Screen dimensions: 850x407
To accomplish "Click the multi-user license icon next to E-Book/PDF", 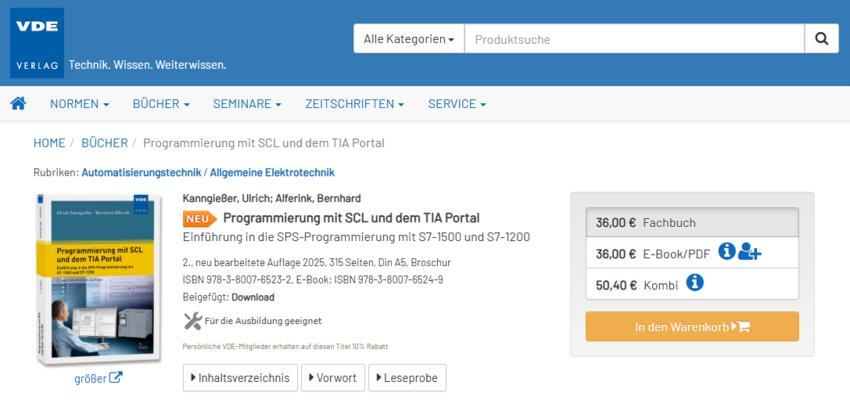I will coord(750,252).
